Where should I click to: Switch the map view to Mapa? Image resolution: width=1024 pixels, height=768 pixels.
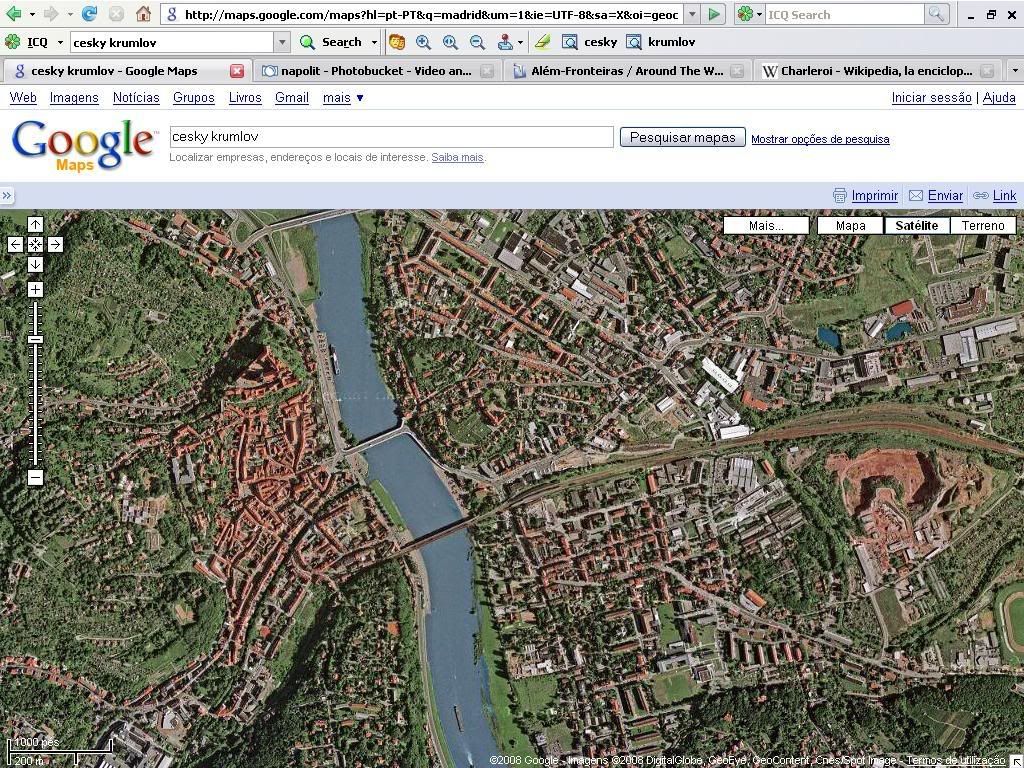point(850,225)
